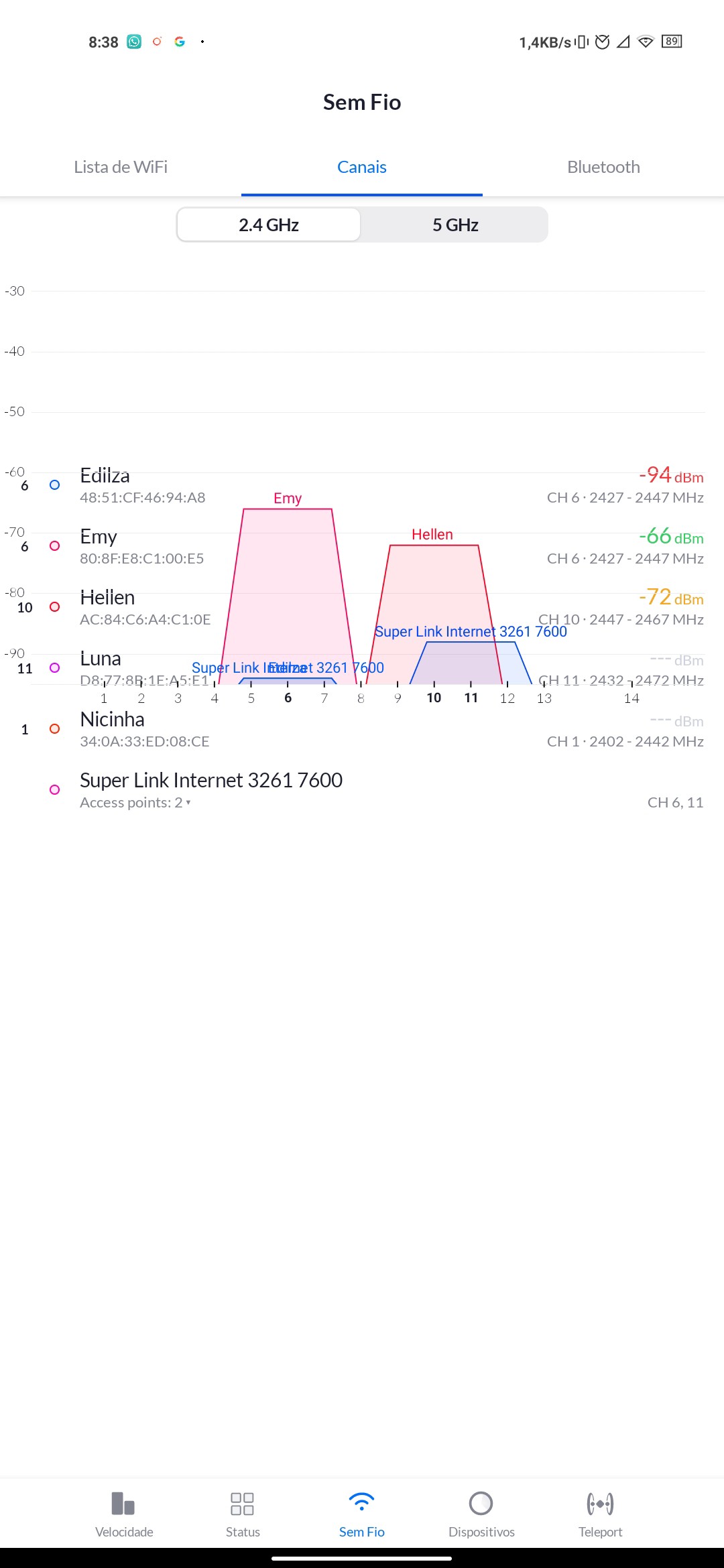This screenshot has width=724, height=1568.
Task: Tap the Sem Fio WiFi icon
Action: (x=361, y=1504)
